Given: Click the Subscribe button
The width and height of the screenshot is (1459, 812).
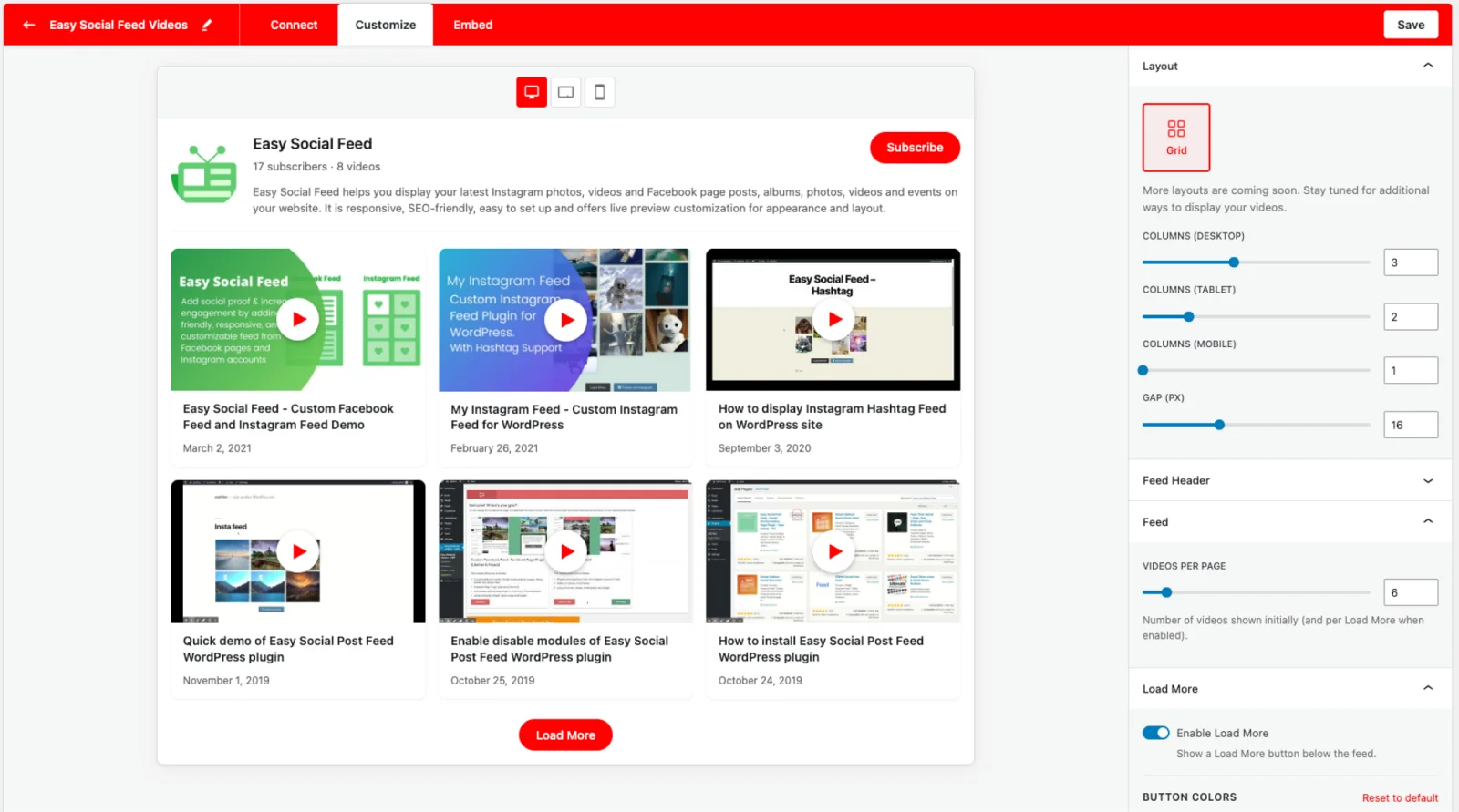Looking at the screenshot, I should click(x=915, y=148).
